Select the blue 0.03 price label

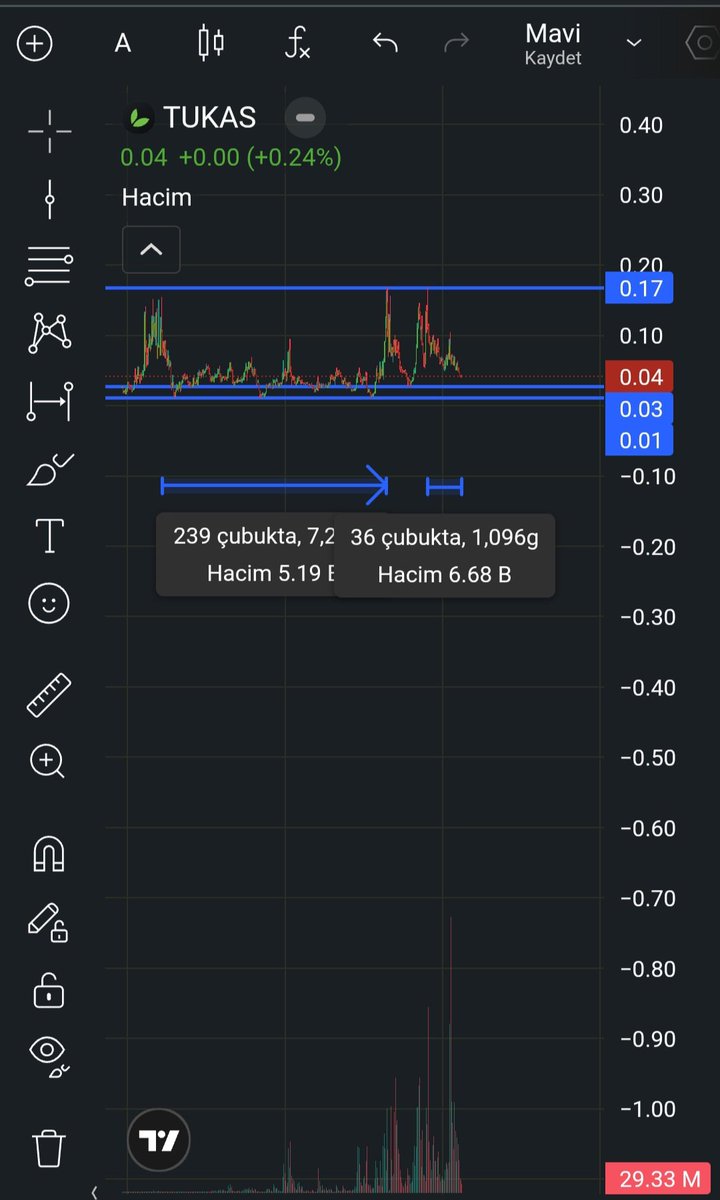[x=640, y=408]
